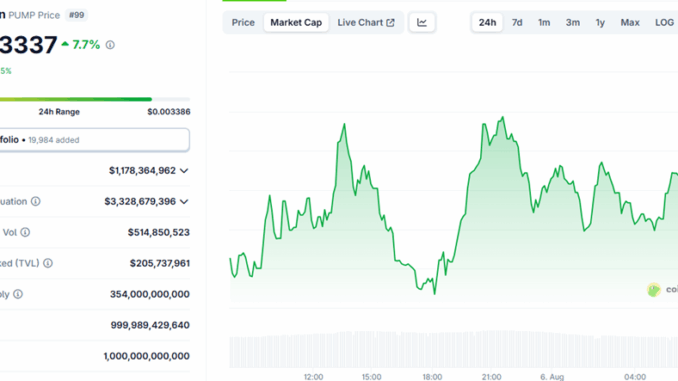678x381 pixels.
Task: Click the $514,850,523 volume value
Action: coord(159,233)
